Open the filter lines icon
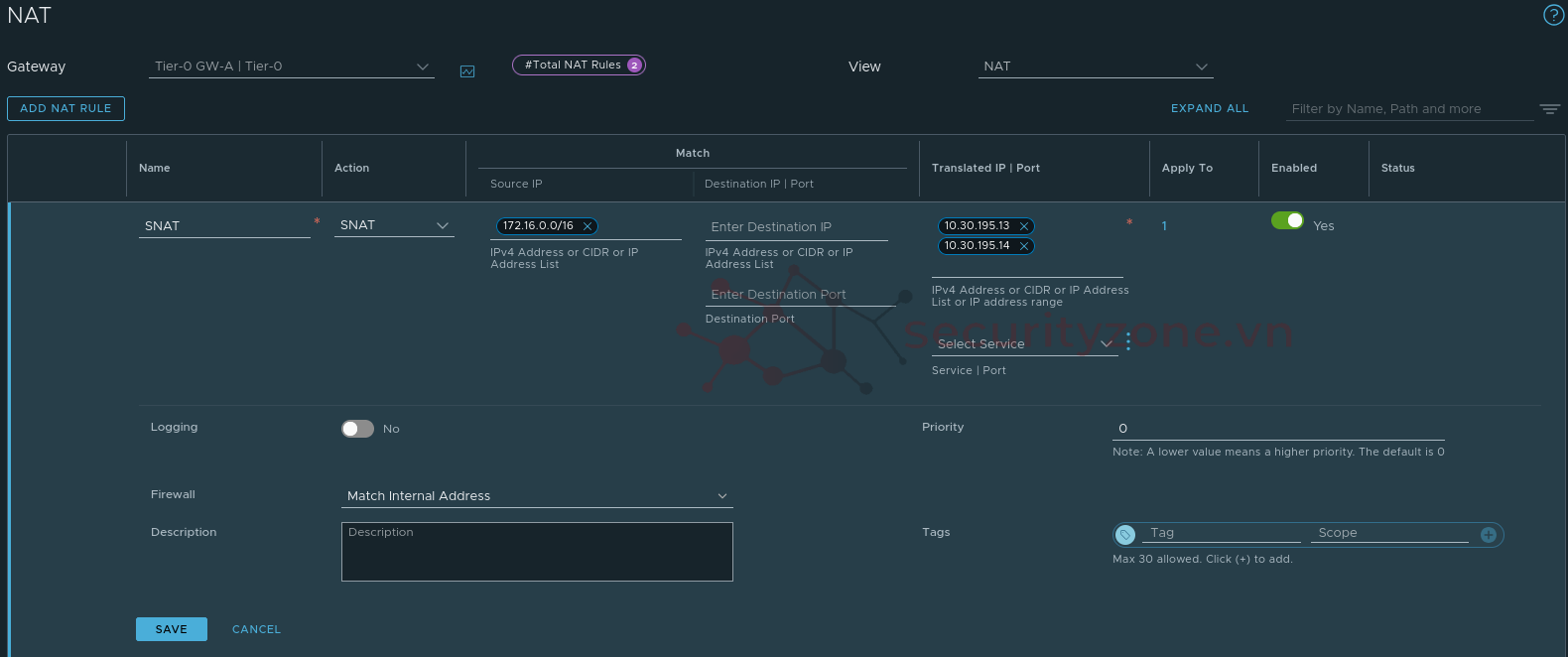Screen dimensions: 1568x657 coord(1549,109)
